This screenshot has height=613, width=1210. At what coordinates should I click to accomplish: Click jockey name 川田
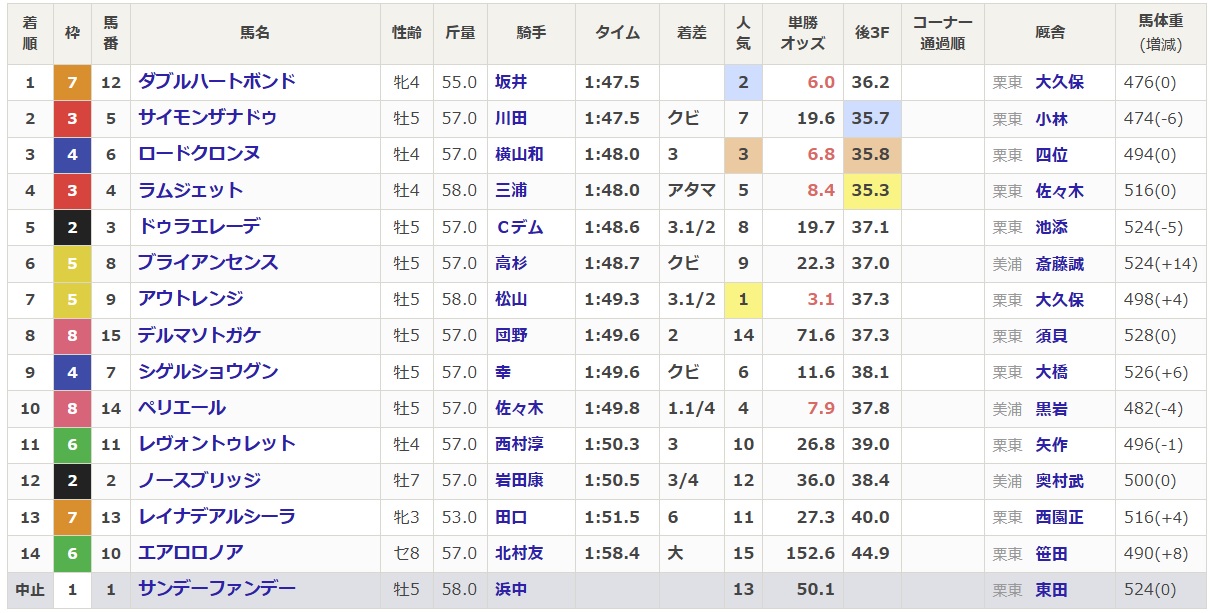510,119
